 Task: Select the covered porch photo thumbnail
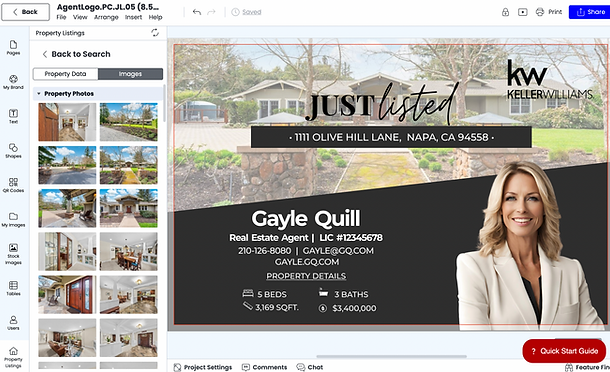coord(67,208)
